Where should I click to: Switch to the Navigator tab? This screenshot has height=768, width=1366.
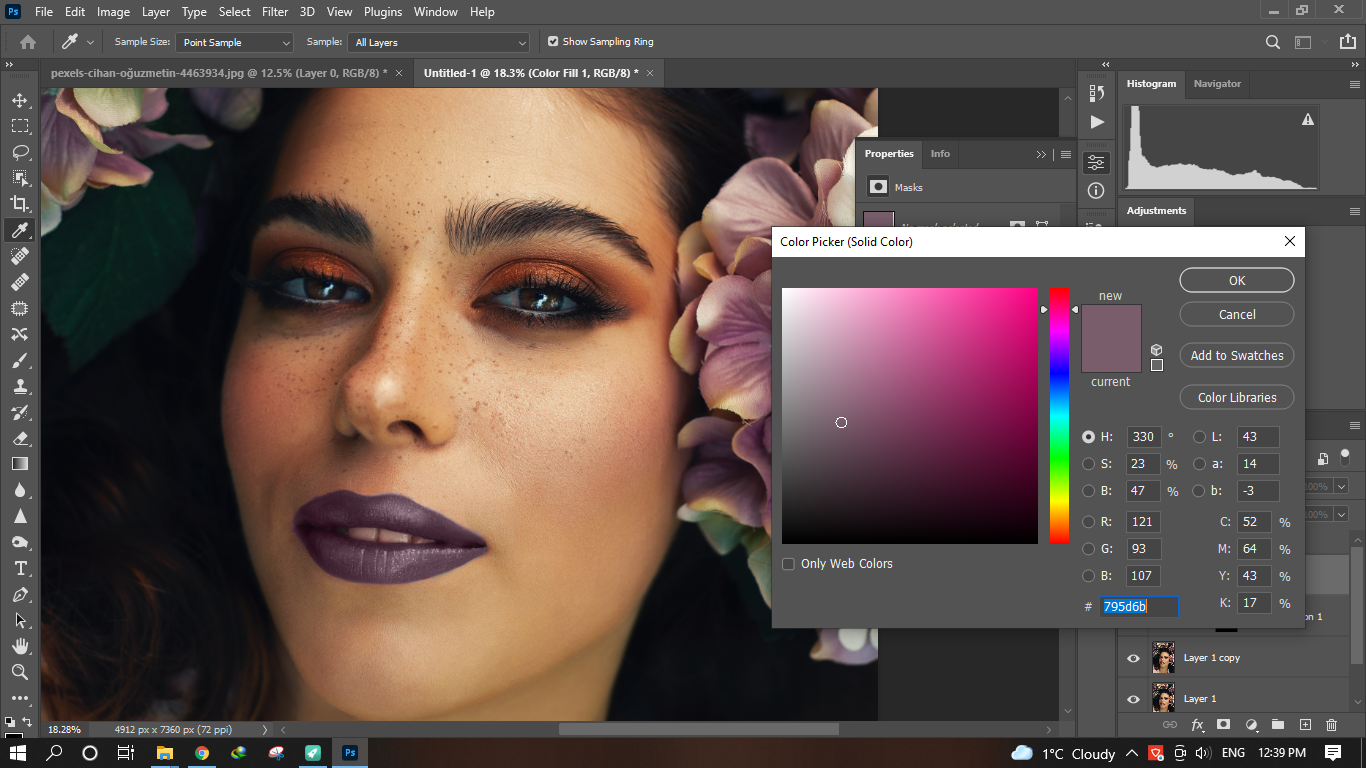[1217, 84]
